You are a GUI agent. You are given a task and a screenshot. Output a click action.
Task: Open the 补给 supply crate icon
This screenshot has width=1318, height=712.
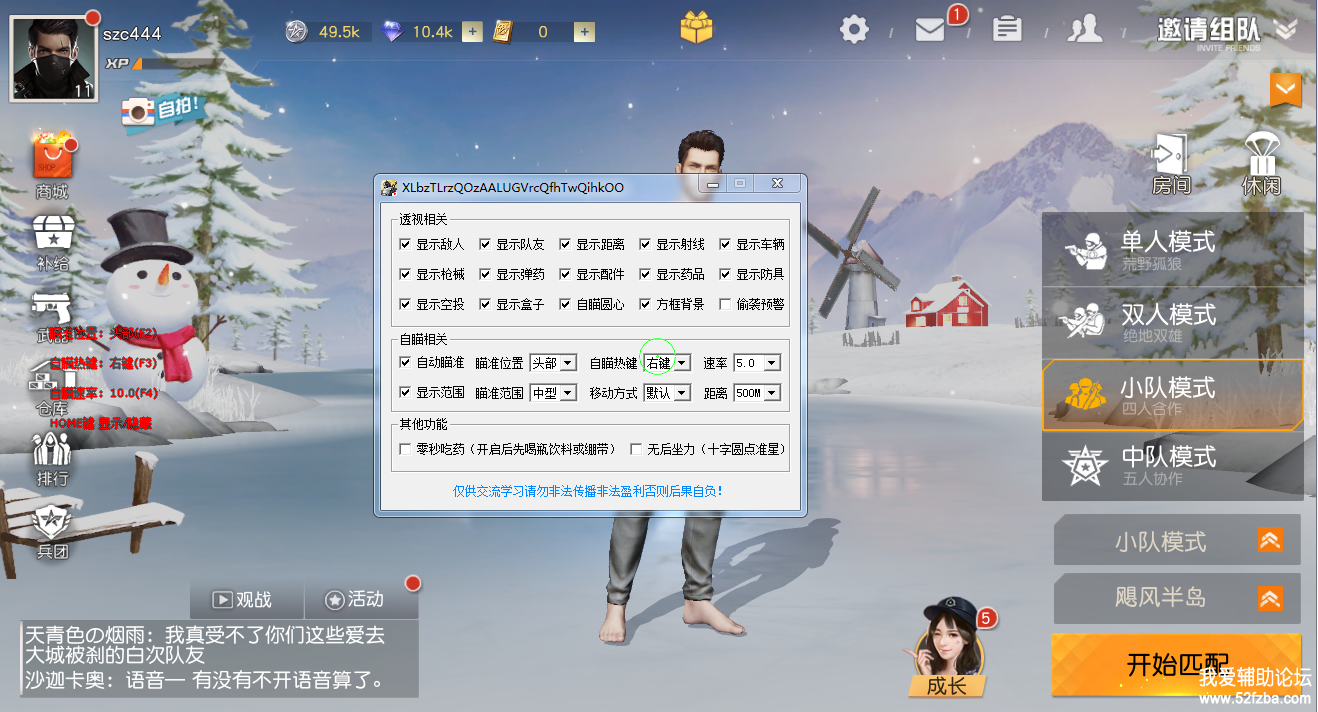(52, 243)
